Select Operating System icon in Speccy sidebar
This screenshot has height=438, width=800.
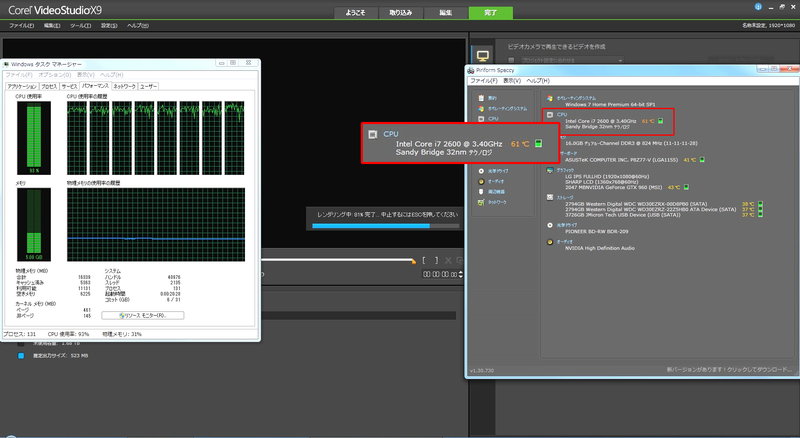(x=481, y=108)
